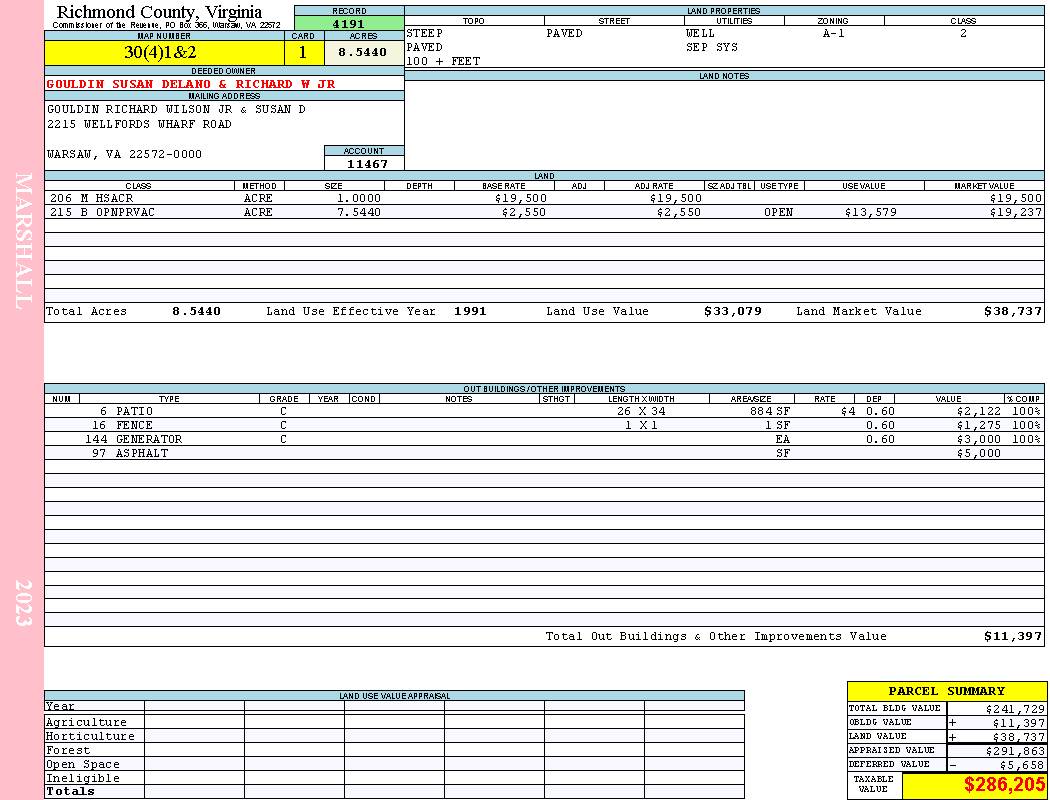Click the patio area 884 SF
Image resolution: width=1050 pixels, height=800 pixels.
coord(770,412)
